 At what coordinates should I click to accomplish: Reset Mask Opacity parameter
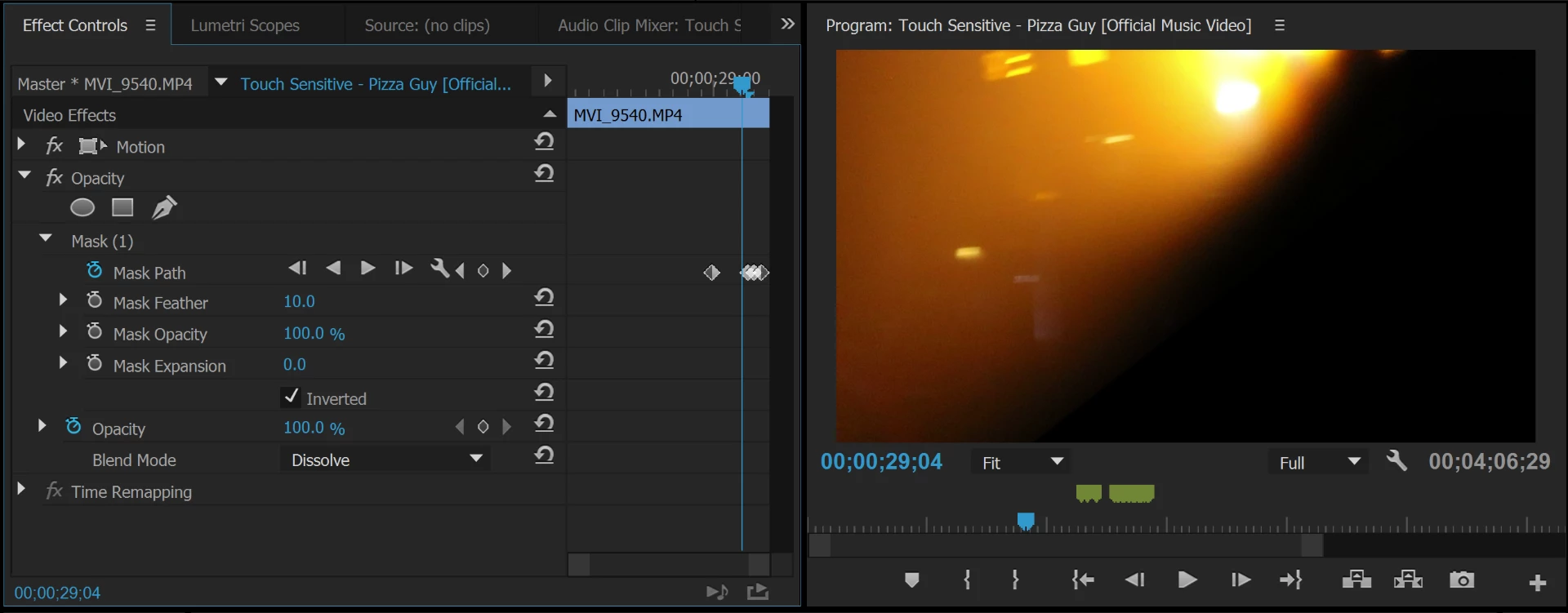545,329
